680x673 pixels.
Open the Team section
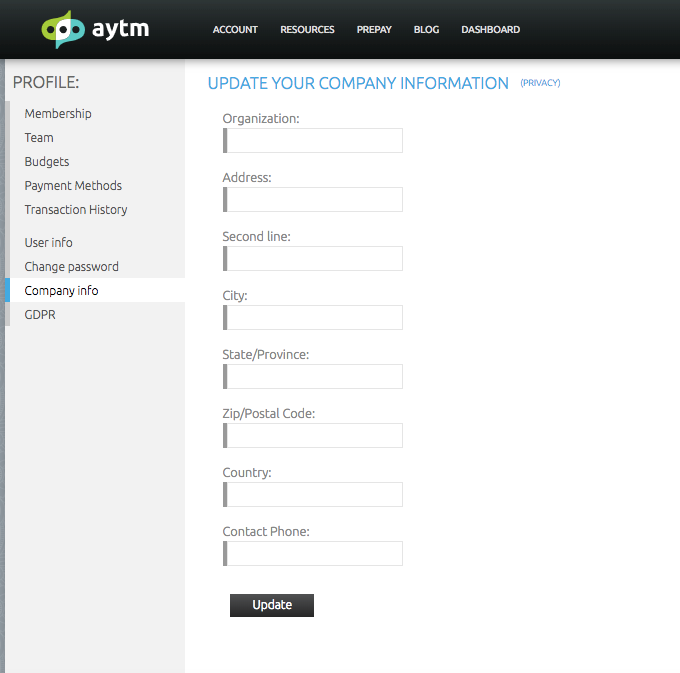(x=39, y=138)
